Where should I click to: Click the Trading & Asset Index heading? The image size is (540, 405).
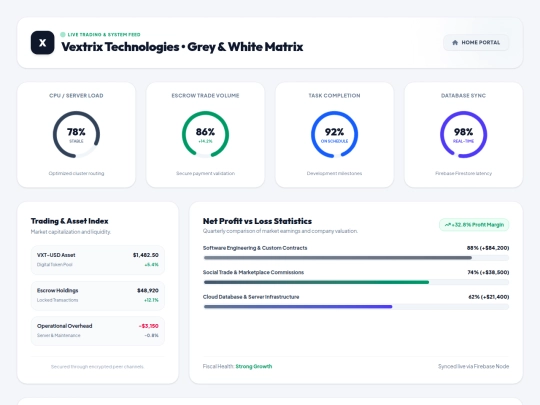pyautogui.click(x=70, y=221)
